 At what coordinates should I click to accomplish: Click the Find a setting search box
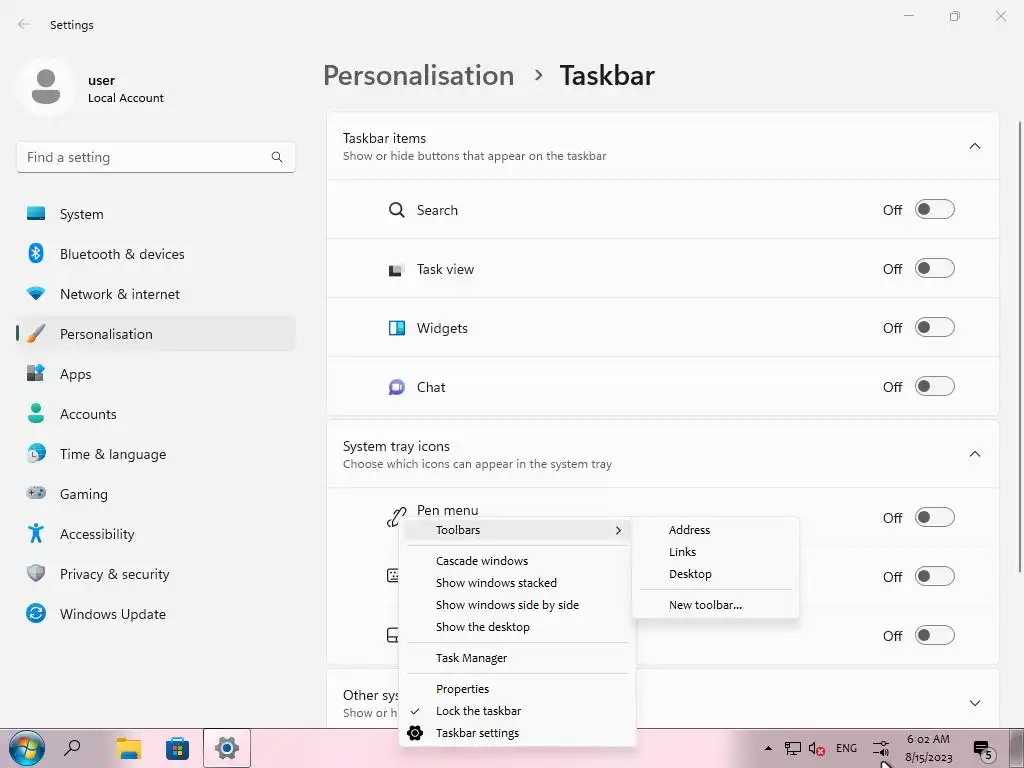(x=155, y=157)
